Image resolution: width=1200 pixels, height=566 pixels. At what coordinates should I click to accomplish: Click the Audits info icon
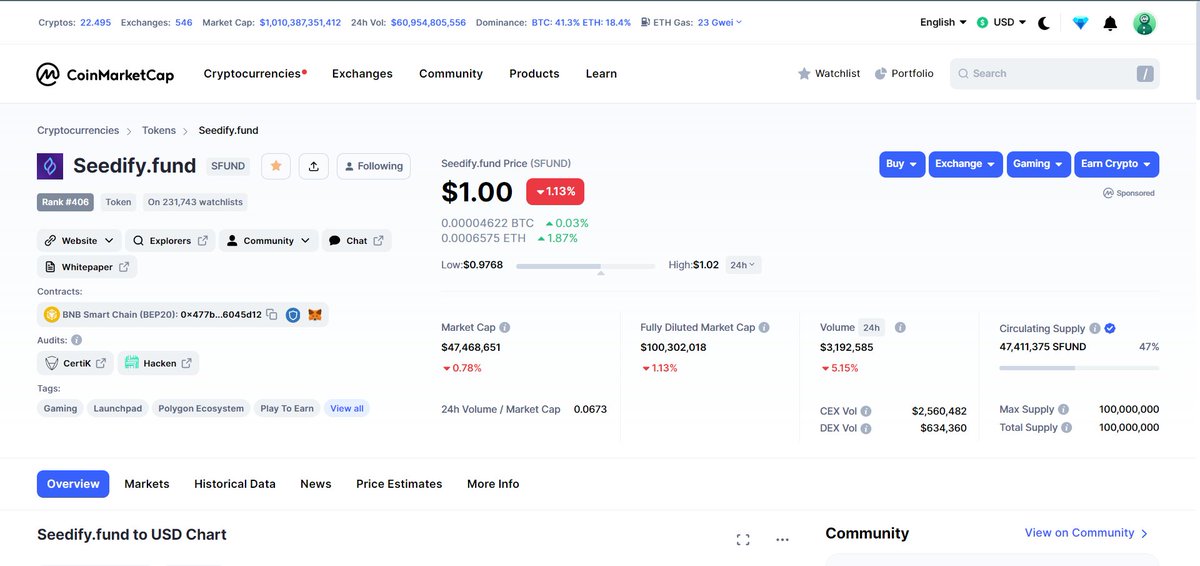(77, 340)
